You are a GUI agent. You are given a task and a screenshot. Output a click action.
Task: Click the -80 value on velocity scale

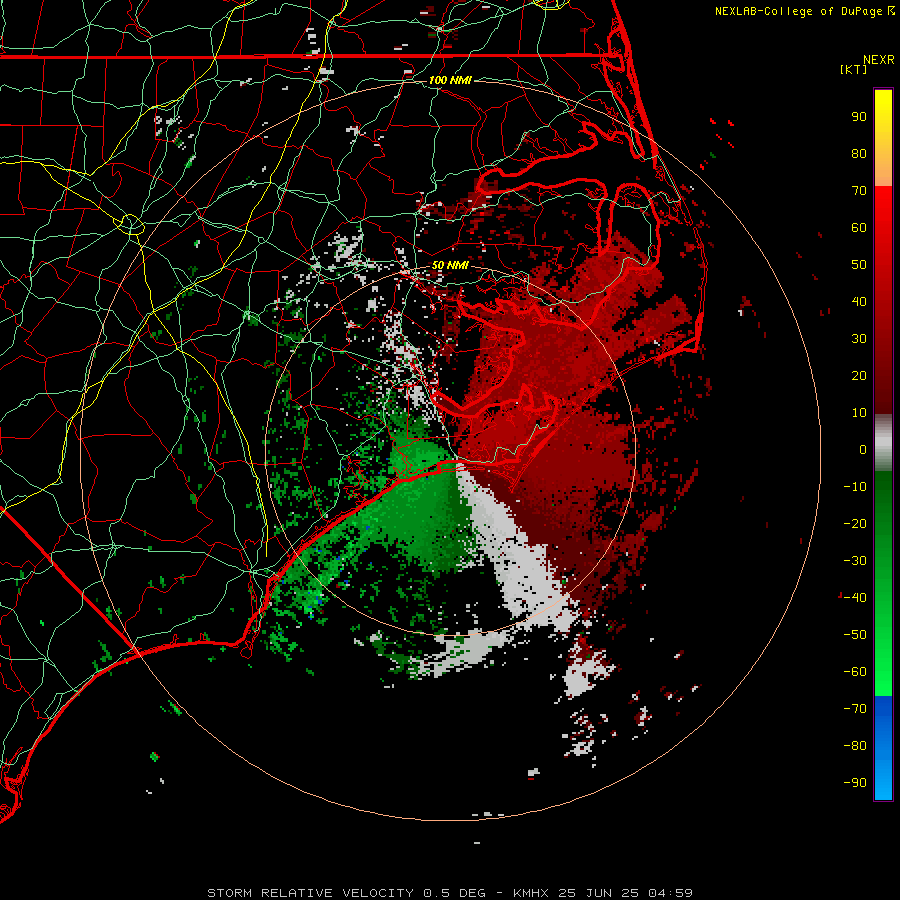[855, 746]
